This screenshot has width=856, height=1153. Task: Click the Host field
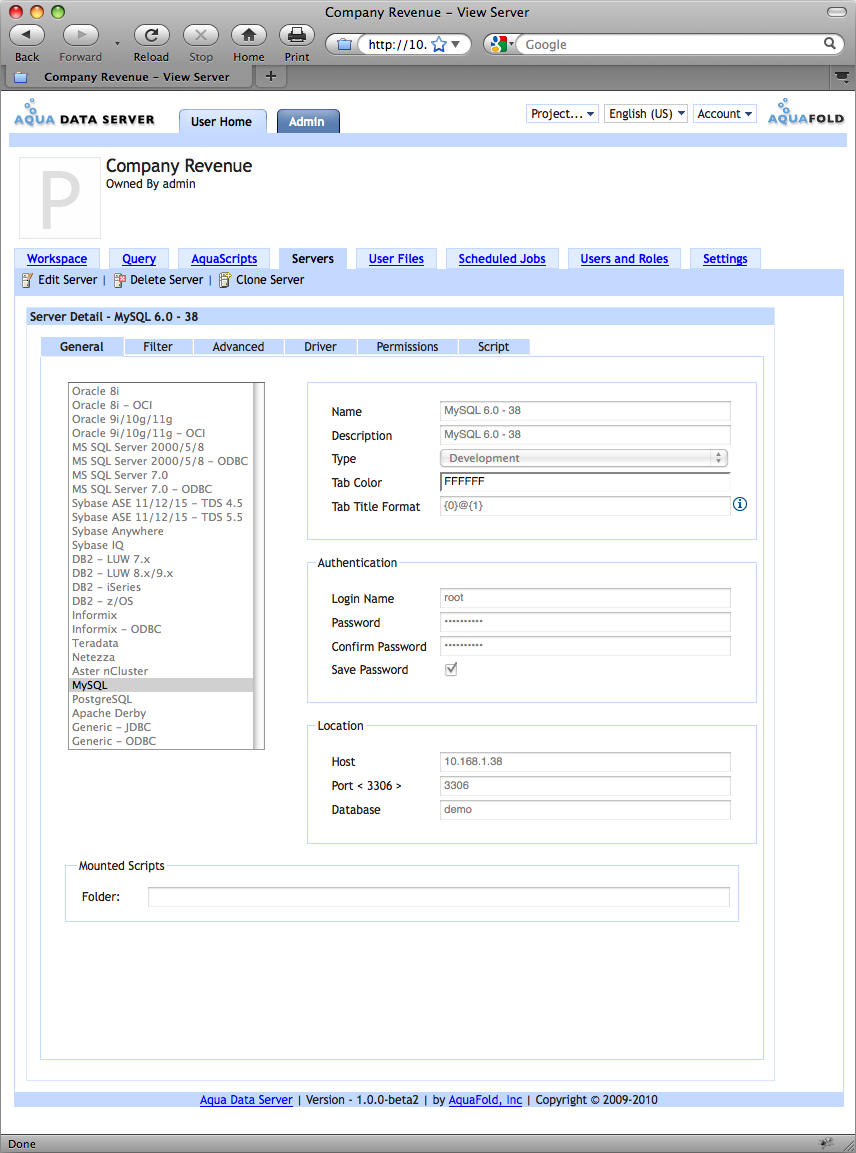(x=585, y=761)
